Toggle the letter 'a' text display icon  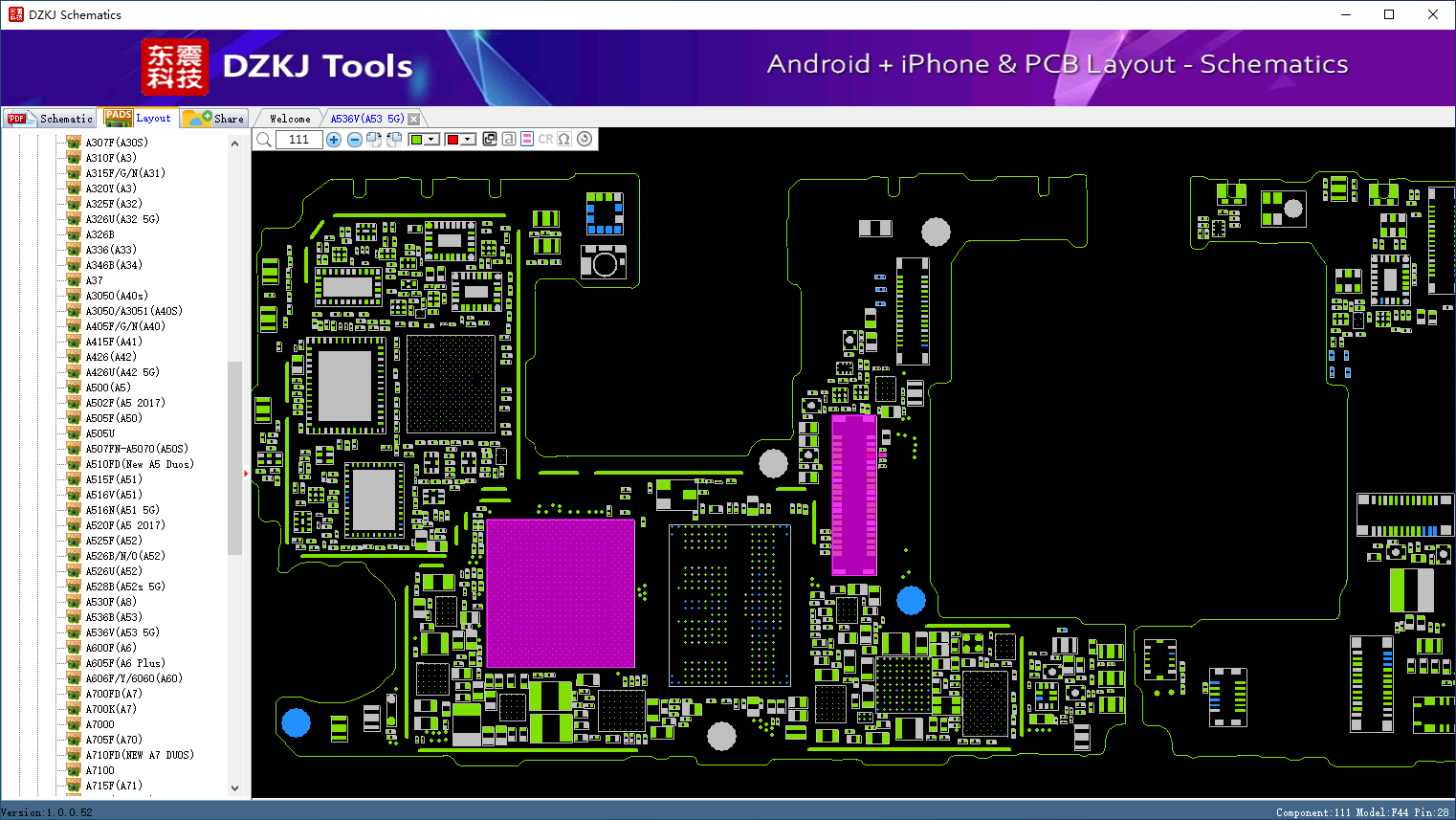(x=508, y=139)
